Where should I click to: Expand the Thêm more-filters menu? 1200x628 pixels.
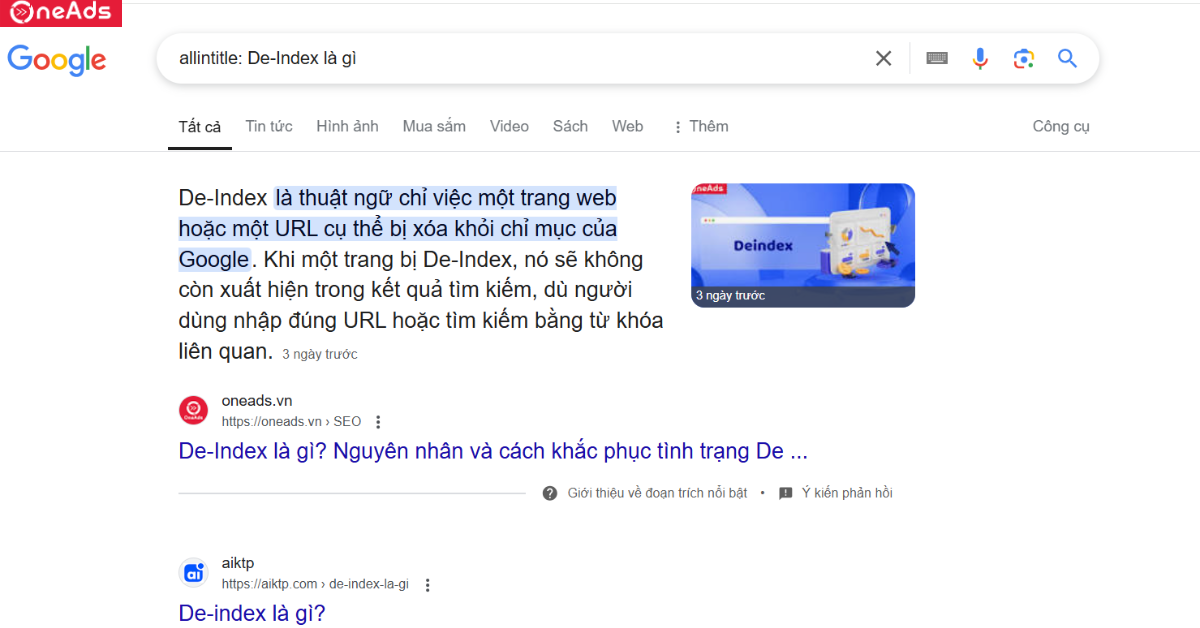[700, 126]
